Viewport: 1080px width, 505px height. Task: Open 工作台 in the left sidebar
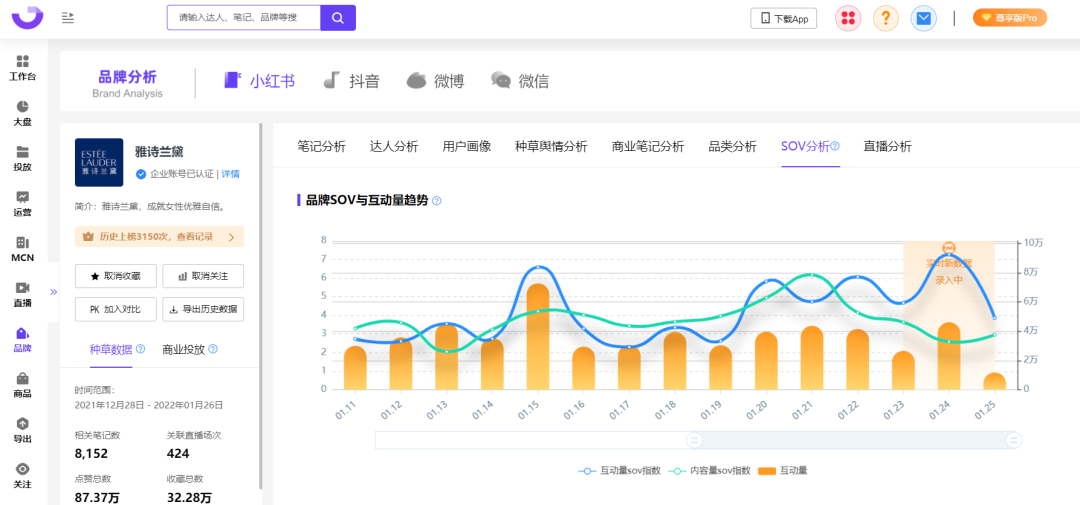23,68
